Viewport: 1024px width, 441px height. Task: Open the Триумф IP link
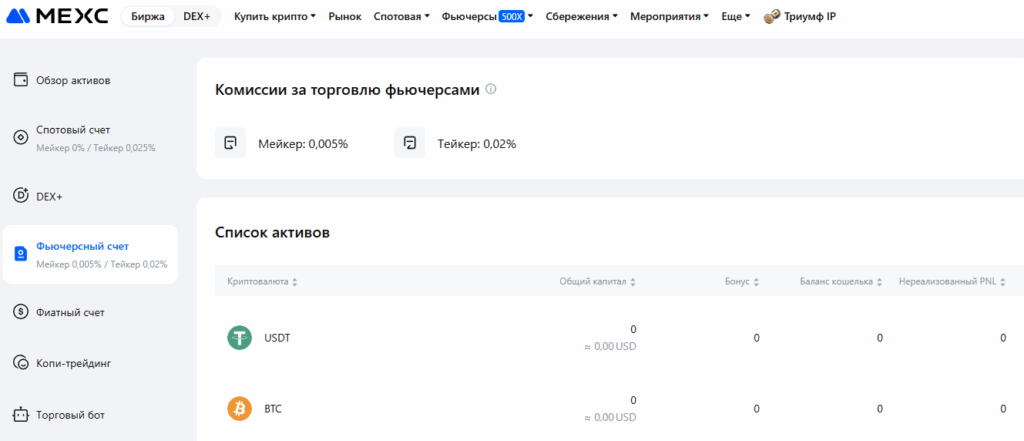[x=799, y=16]
